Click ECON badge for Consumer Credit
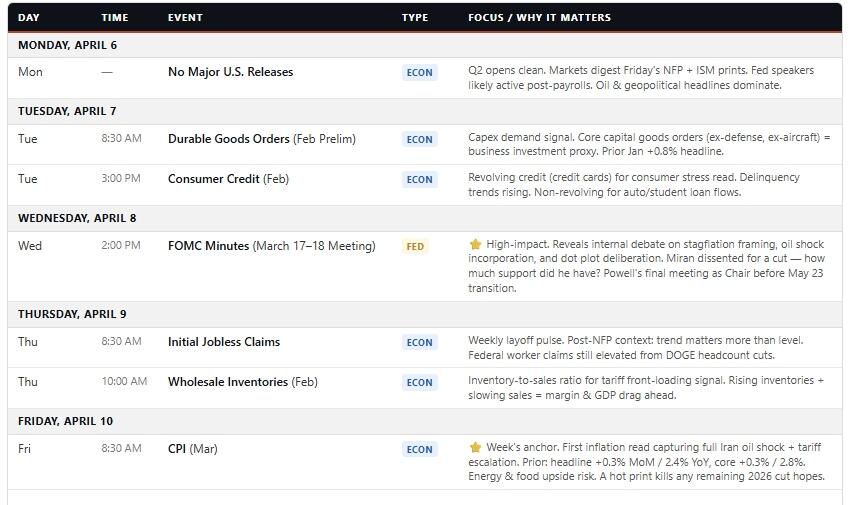Screen dimensions: 855x505 [419, 180]
